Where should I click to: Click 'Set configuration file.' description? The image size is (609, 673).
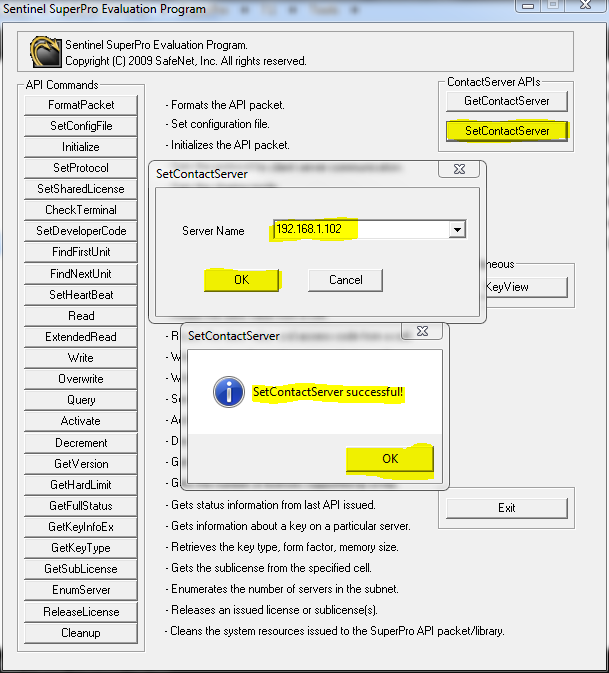click(218, 124)
